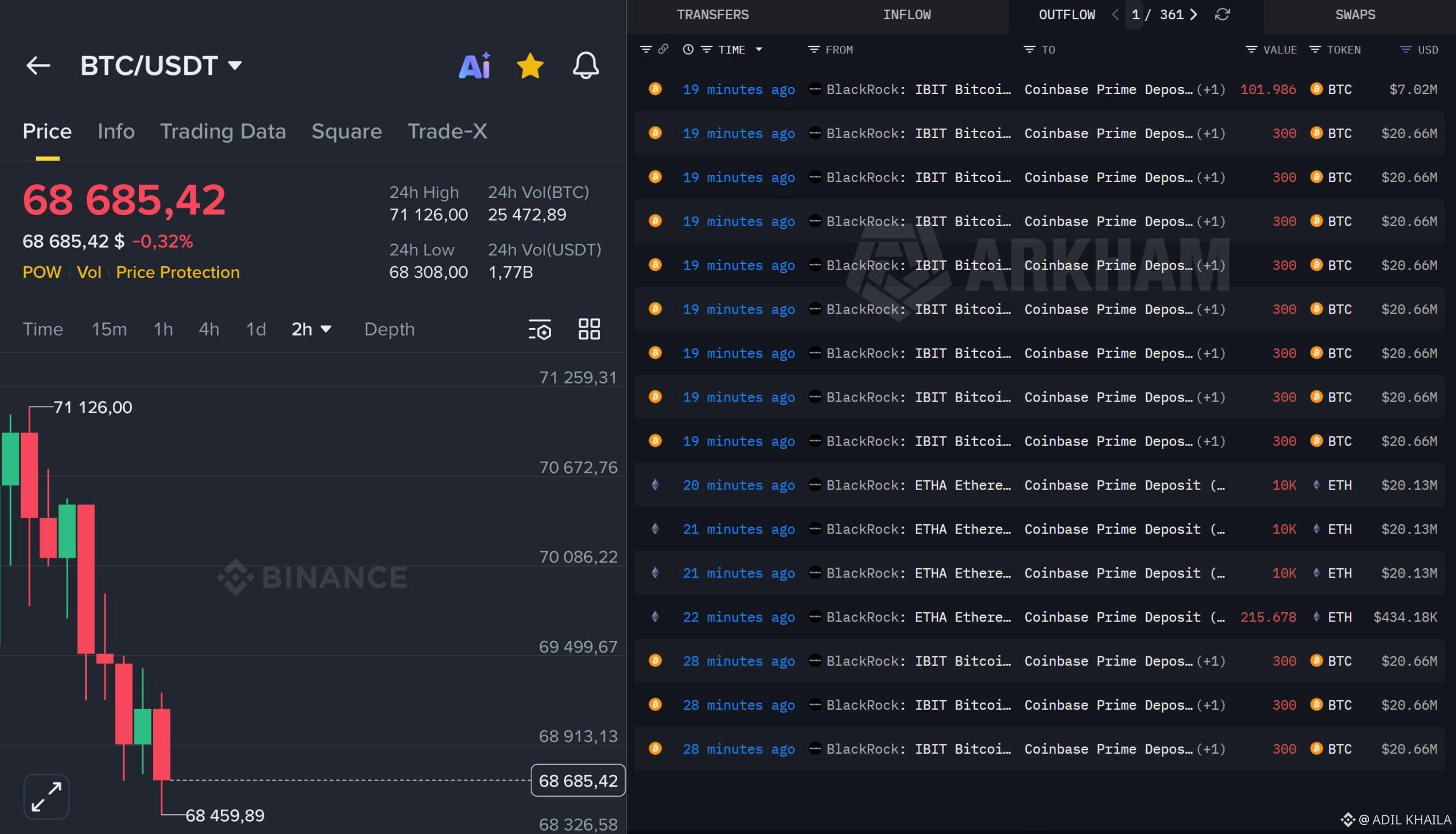Click the clock icon in table header
The image size is (1456, 834).
point(688,50)
